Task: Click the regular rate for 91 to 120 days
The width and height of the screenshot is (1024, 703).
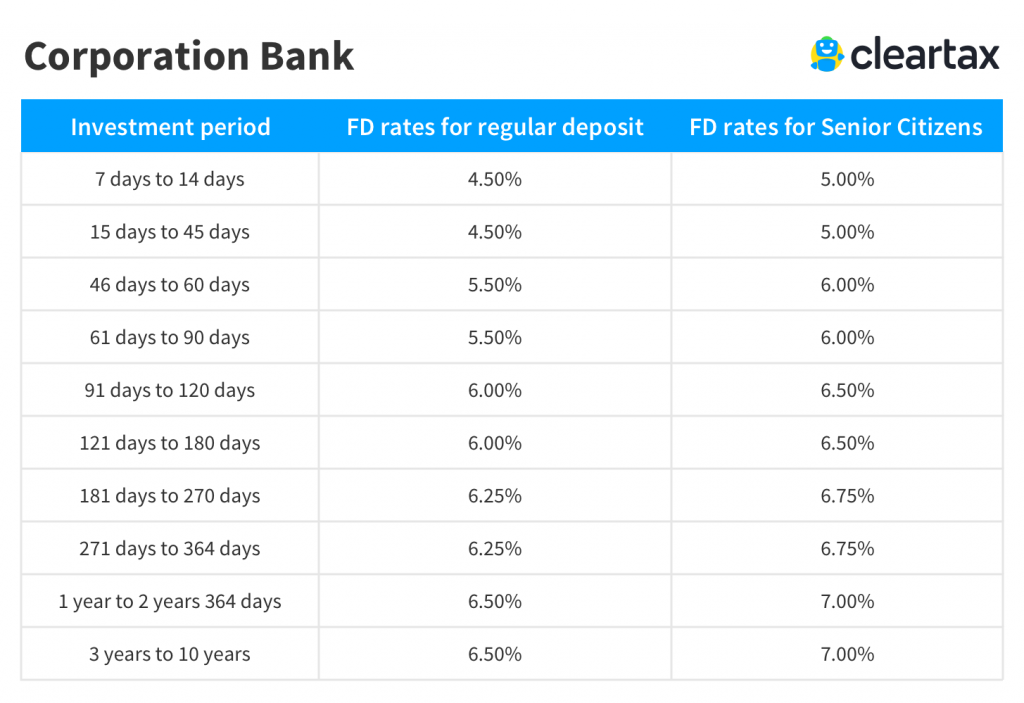Action: tap(495, 390)
